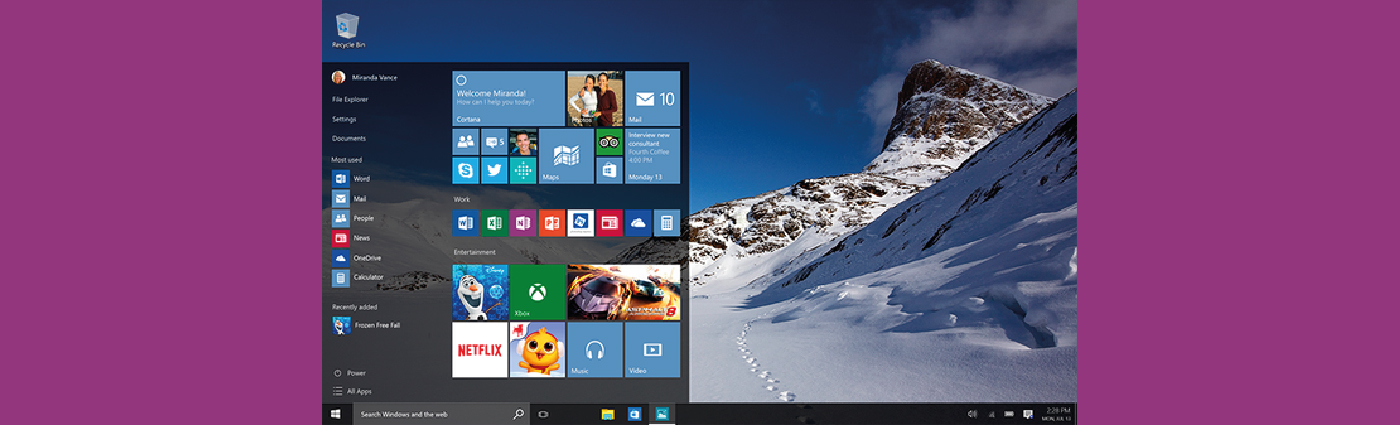Open the teal Fitbit tile
The height and width of the screenshot is (425, 1400).
[523, 170]
